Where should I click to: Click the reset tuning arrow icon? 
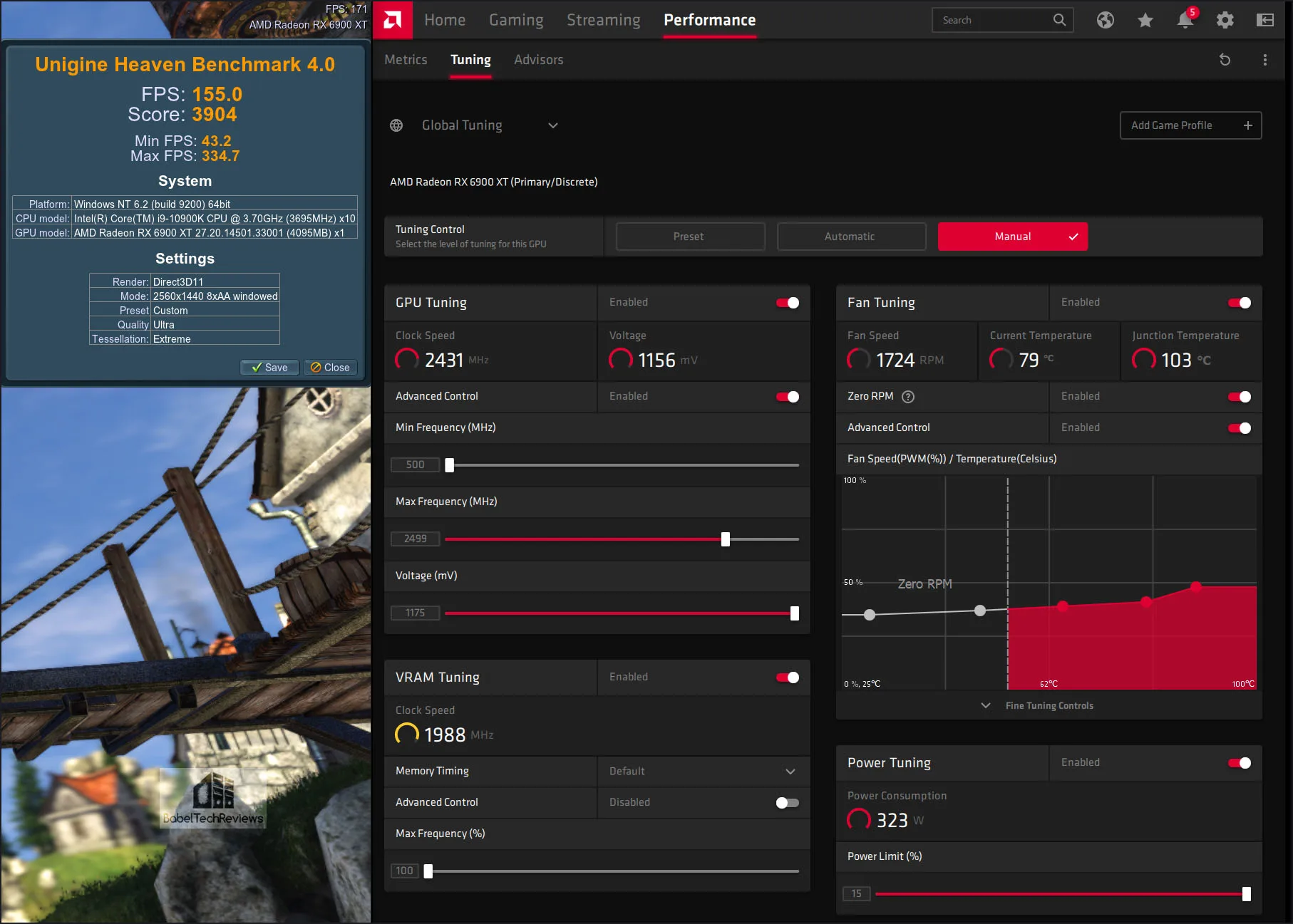click(1225, 60)
